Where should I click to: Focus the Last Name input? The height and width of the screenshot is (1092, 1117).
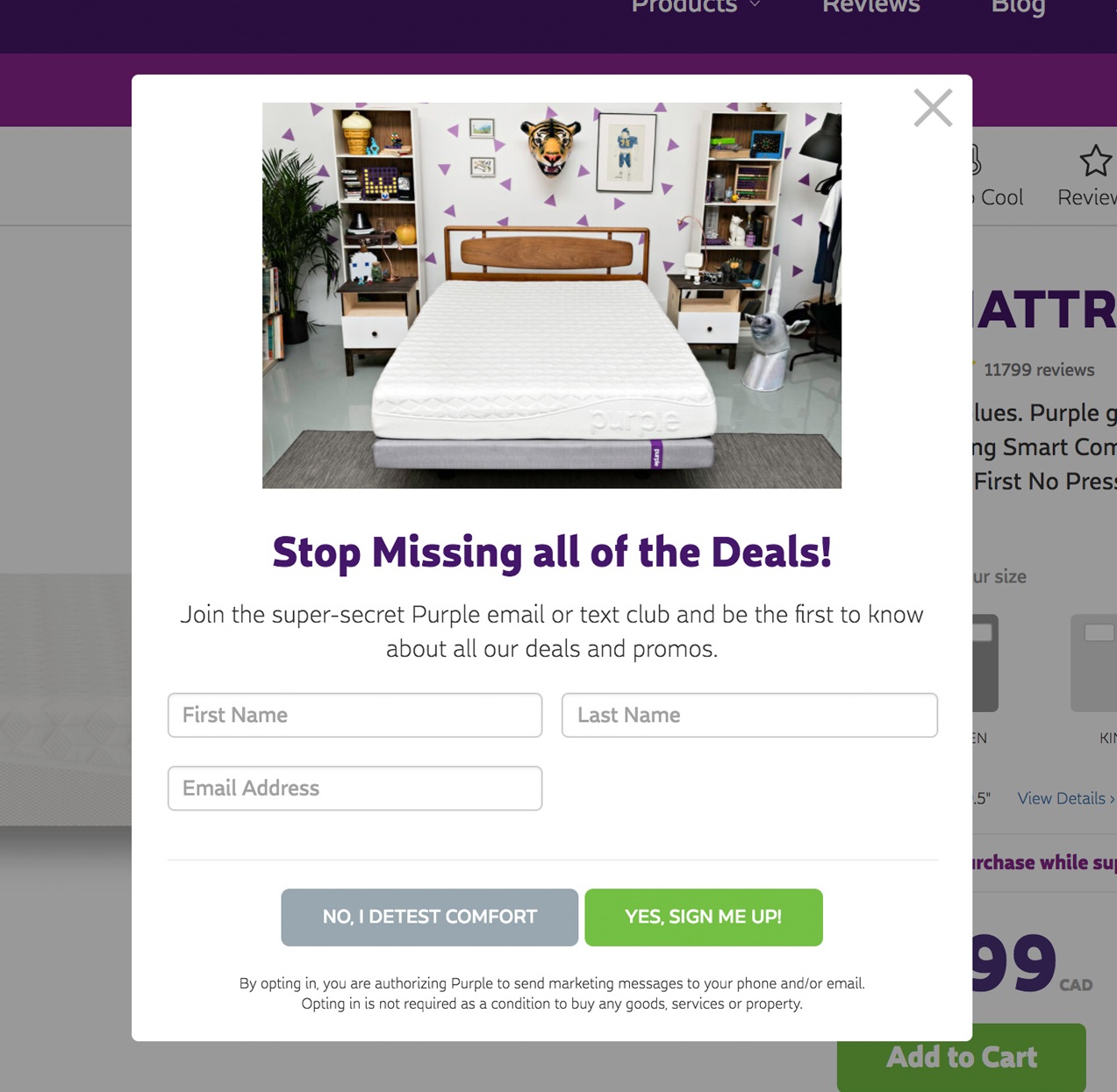point(749,715)
